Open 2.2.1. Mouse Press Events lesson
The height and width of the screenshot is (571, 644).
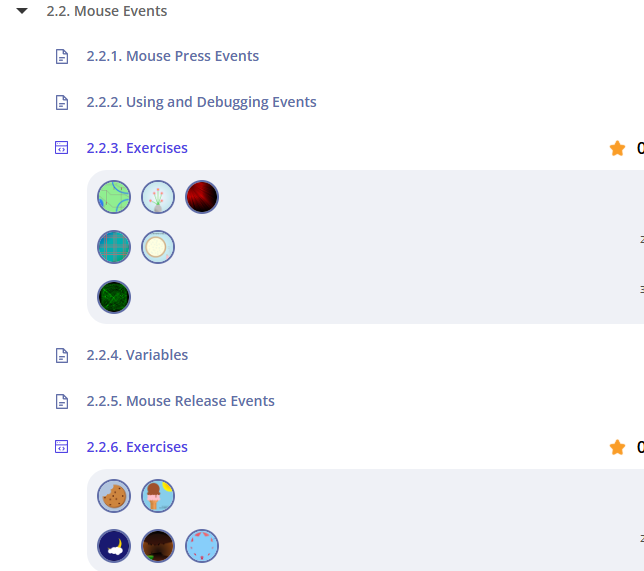172,56
